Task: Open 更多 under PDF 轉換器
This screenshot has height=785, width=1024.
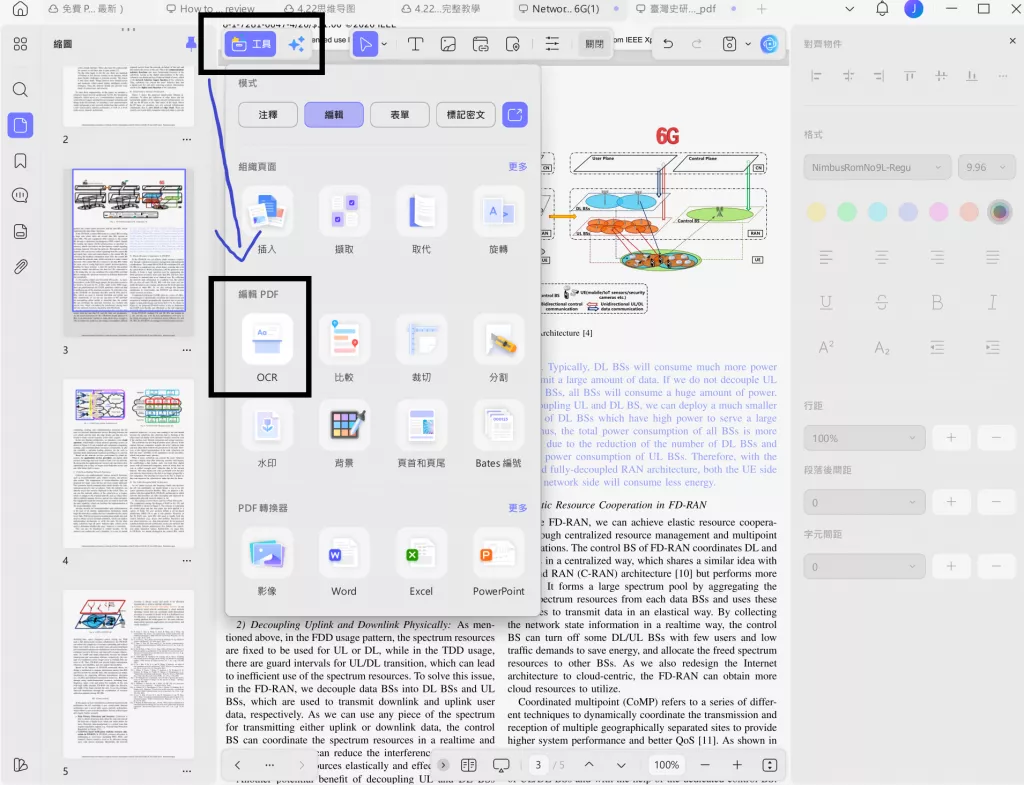Action: click(517, 507)
